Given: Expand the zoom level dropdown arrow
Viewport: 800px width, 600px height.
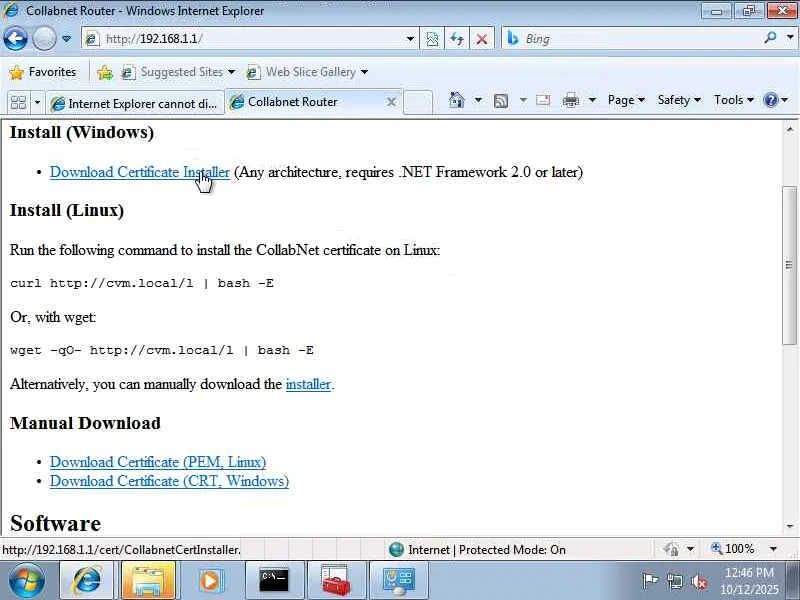Looking at the screenshot, I should (773, 549).
